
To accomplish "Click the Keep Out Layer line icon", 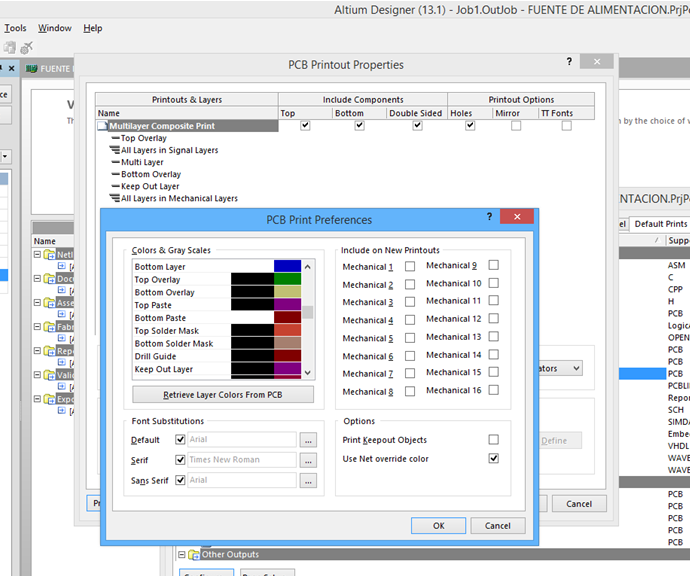I will point(116,187).
